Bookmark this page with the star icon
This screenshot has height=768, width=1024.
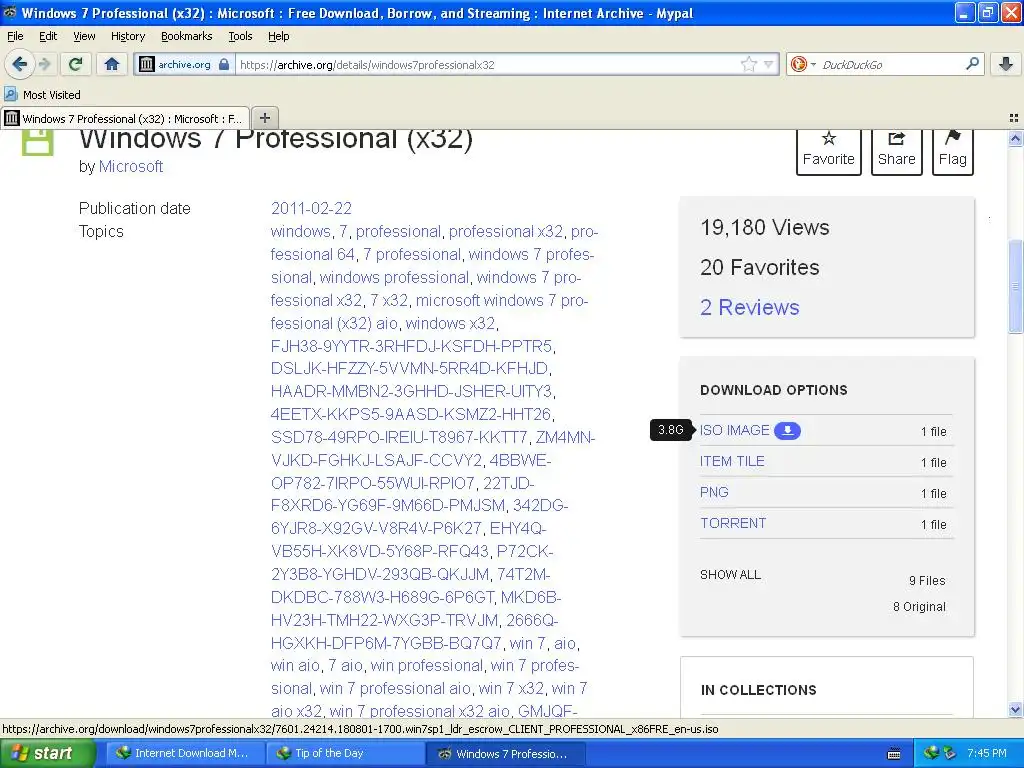(748, 64)
